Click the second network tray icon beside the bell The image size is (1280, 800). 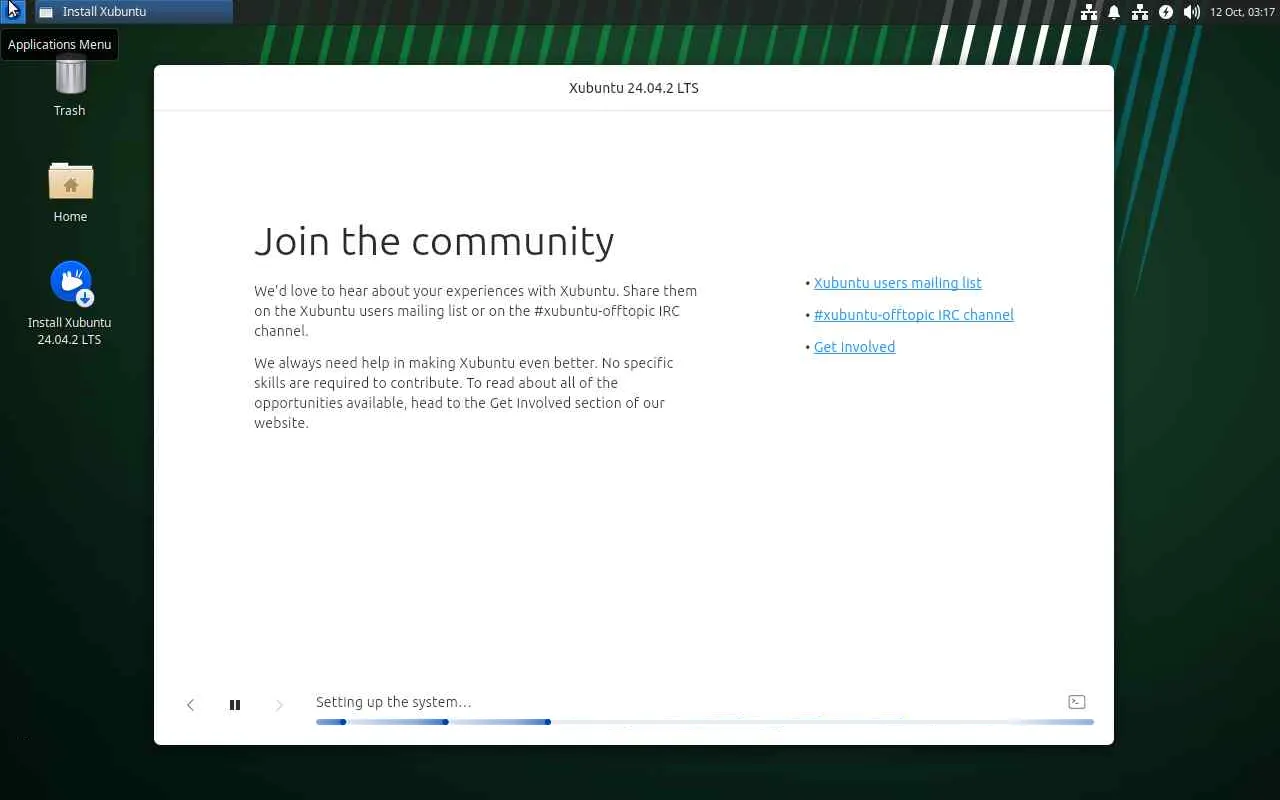pyautogui.click(x=1140, y=12)
